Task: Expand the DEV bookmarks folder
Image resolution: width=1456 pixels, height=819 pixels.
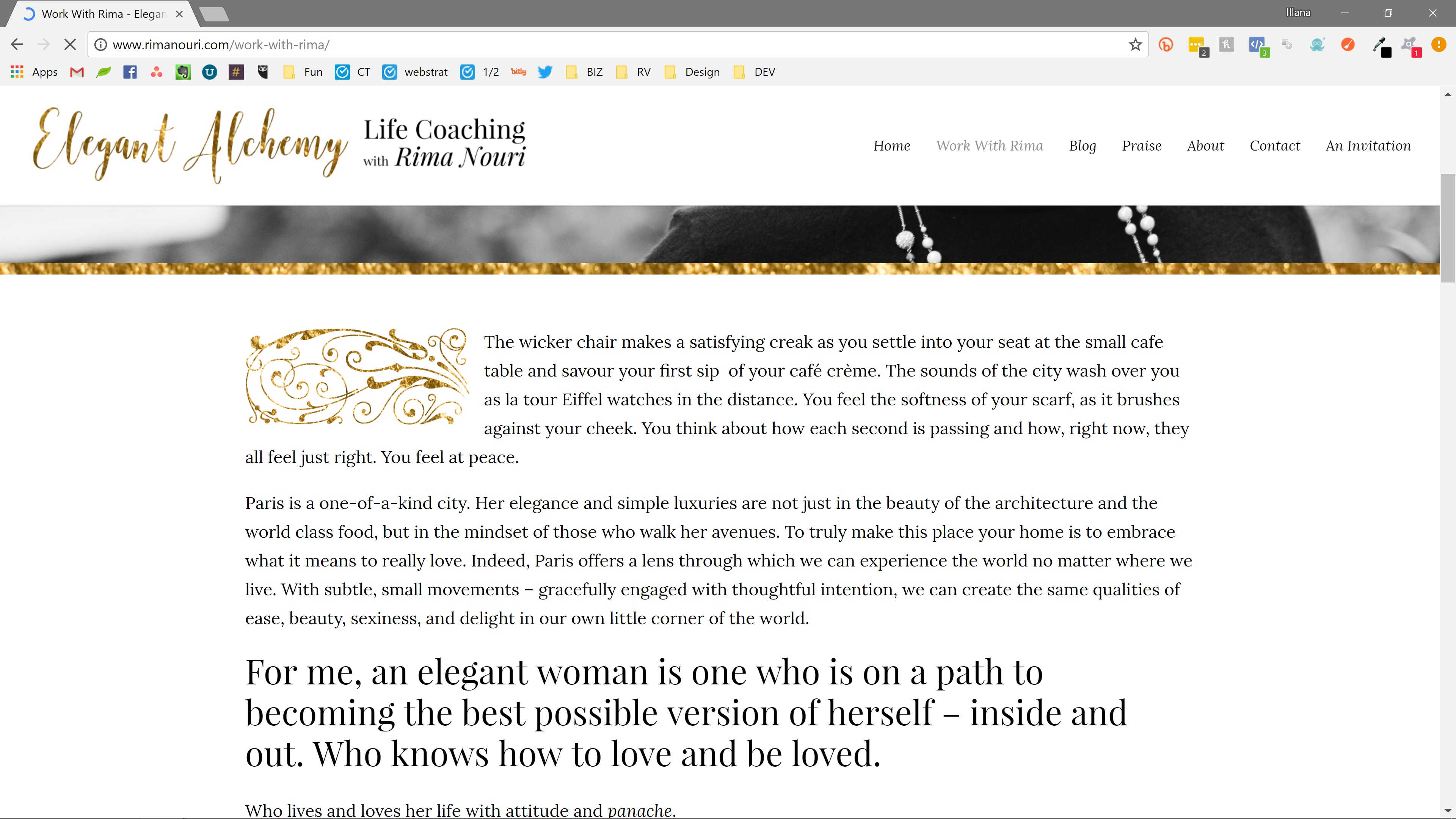Action: [754, 72]
